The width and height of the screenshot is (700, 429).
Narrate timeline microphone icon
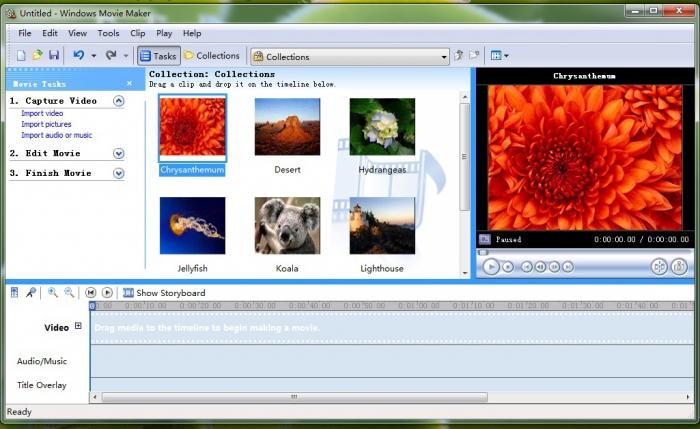[x=31, y=293]
